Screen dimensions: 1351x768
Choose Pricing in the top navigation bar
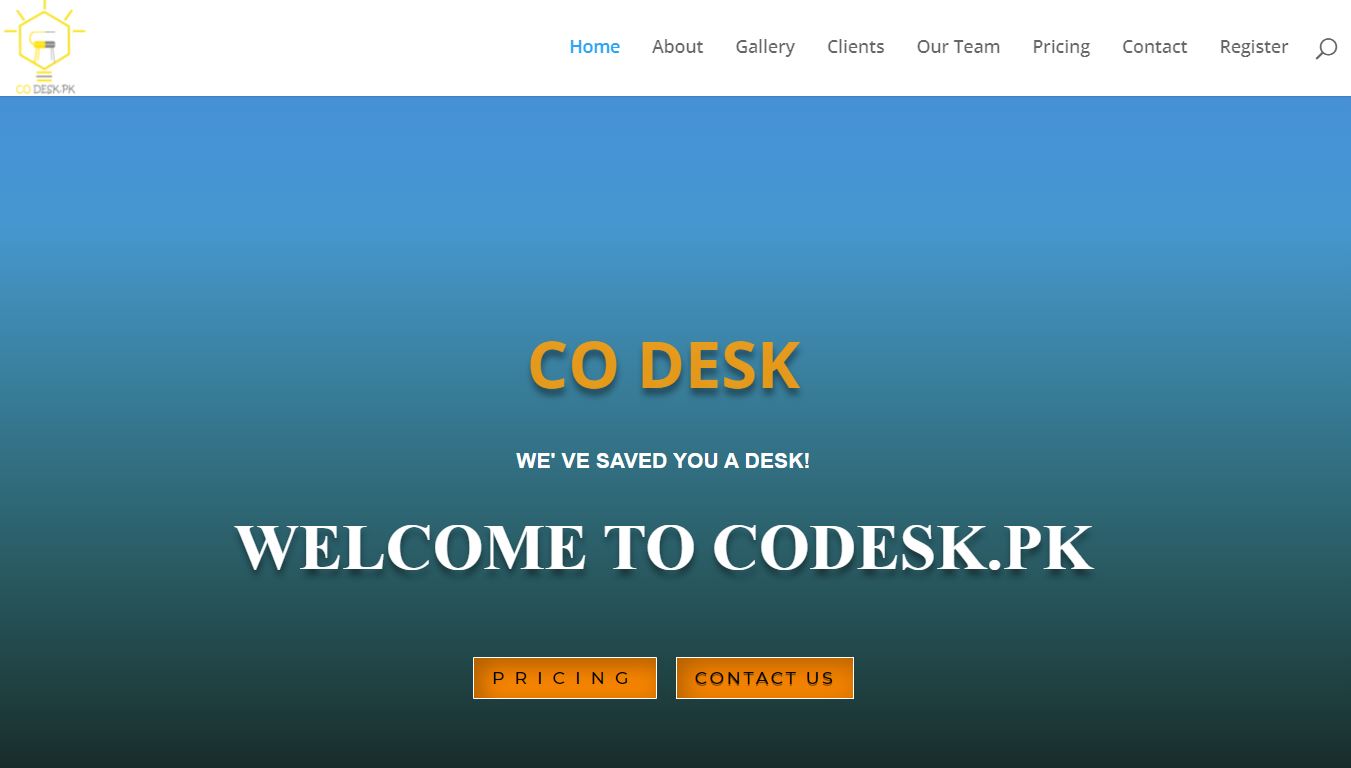click(1061, 47)
